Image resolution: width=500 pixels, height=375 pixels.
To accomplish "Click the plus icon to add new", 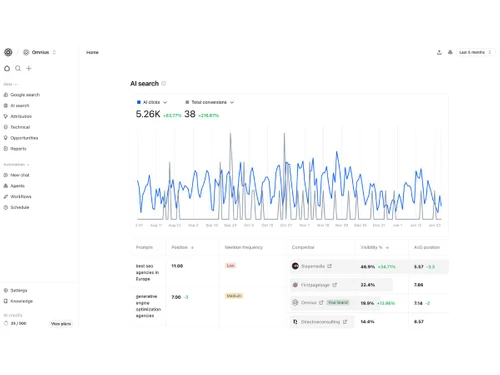I will point(29,68).
